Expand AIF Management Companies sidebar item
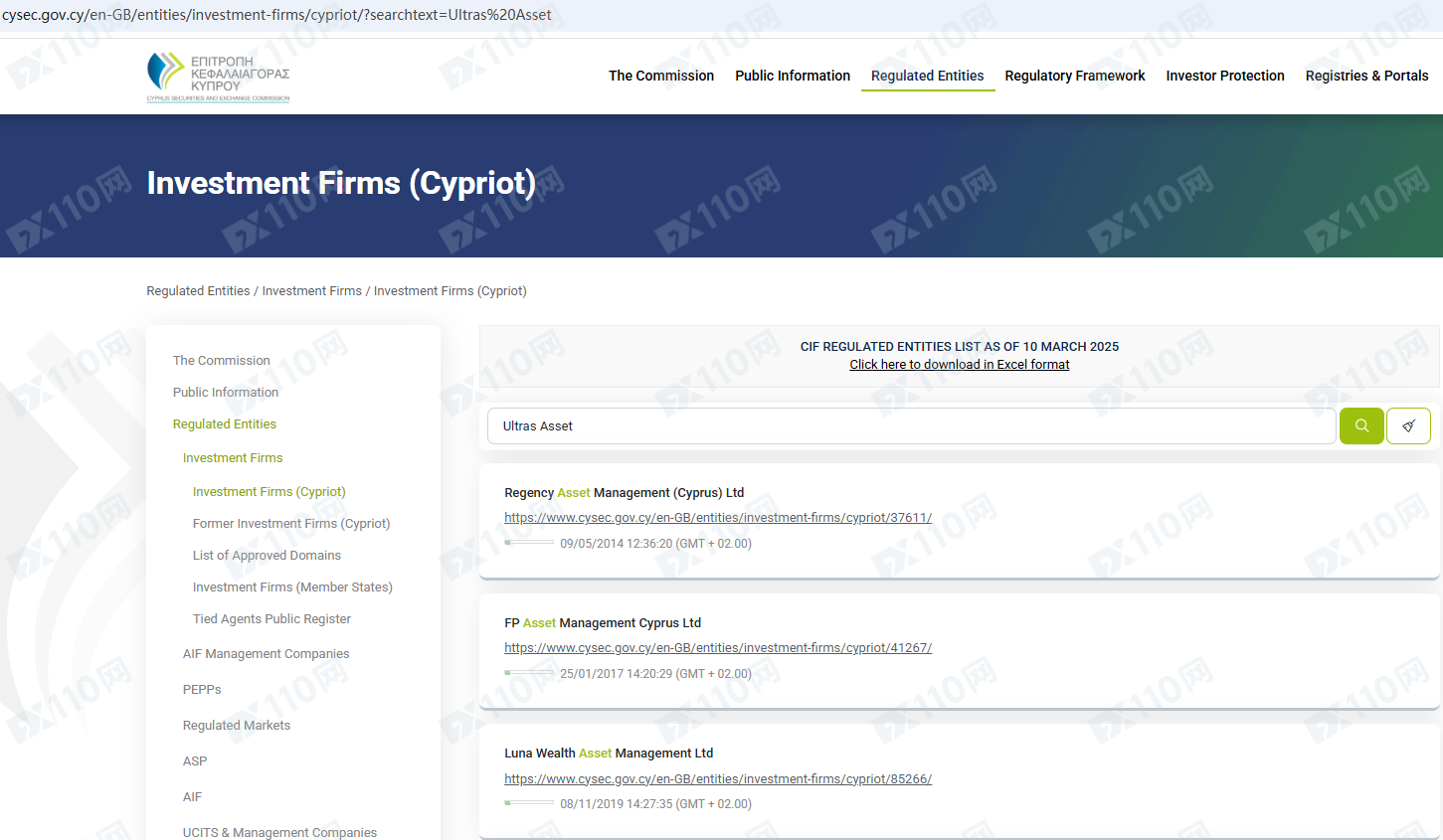The height and width of the screenshot is (840, 1443). (266, 654)
